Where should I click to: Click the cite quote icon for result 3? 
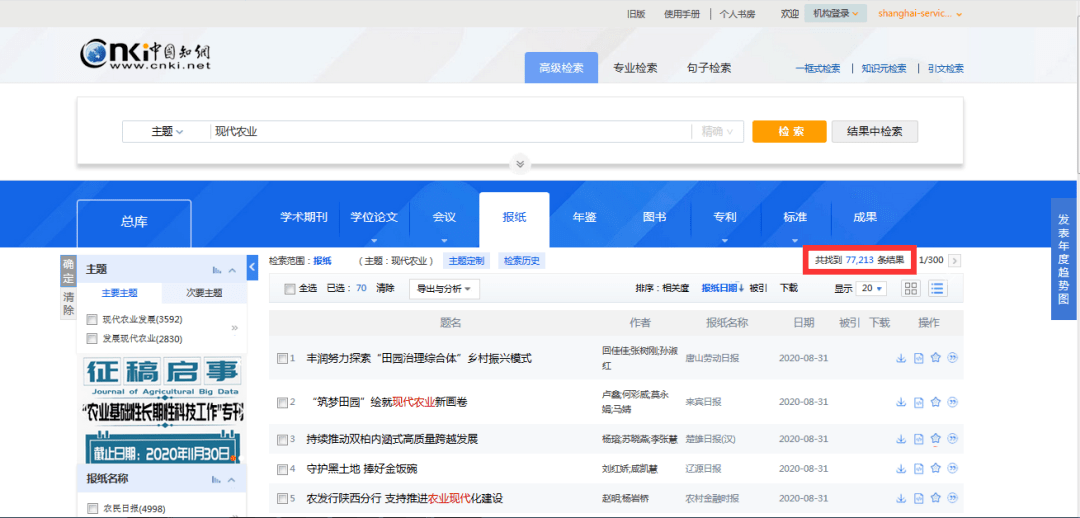(x=953, y=439)
